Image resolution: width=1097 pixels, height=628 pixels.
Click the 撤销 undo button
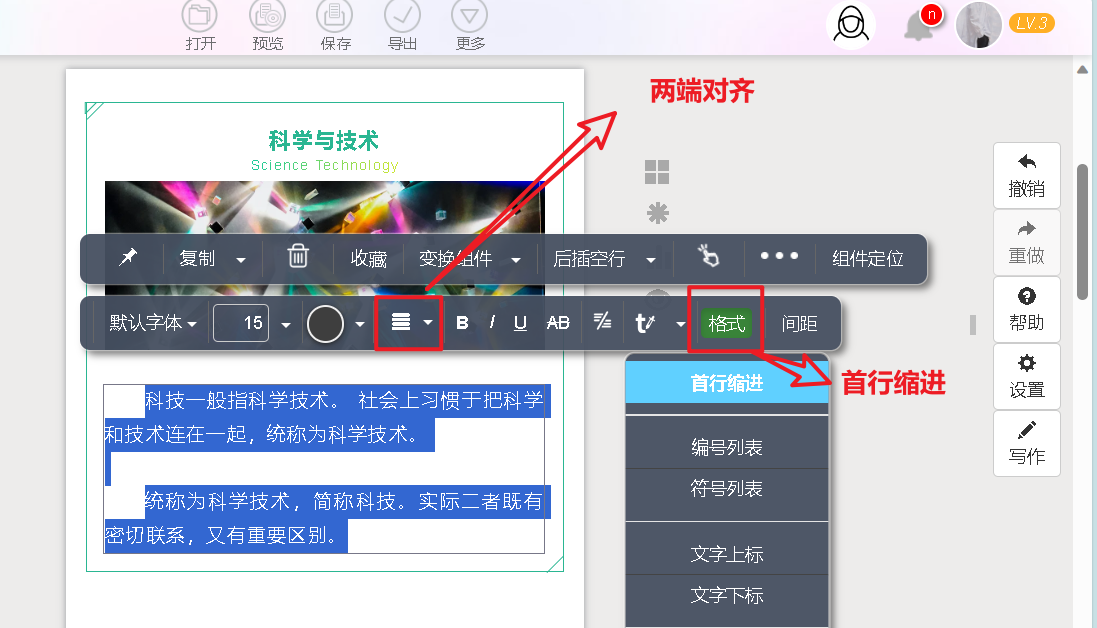(1026, 176)
